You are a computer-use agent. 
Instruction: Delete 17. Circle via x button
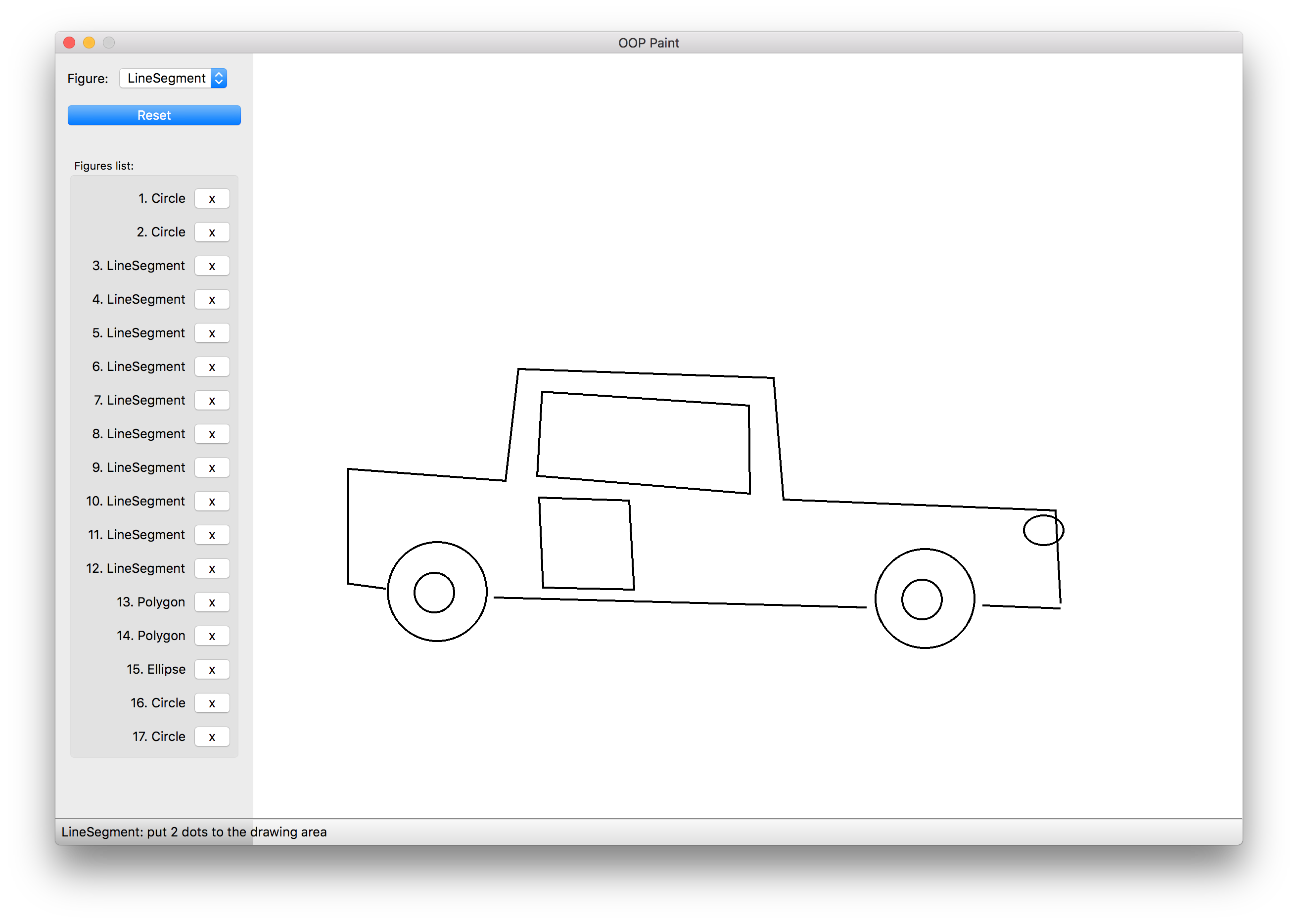click(x=212, y=736)
